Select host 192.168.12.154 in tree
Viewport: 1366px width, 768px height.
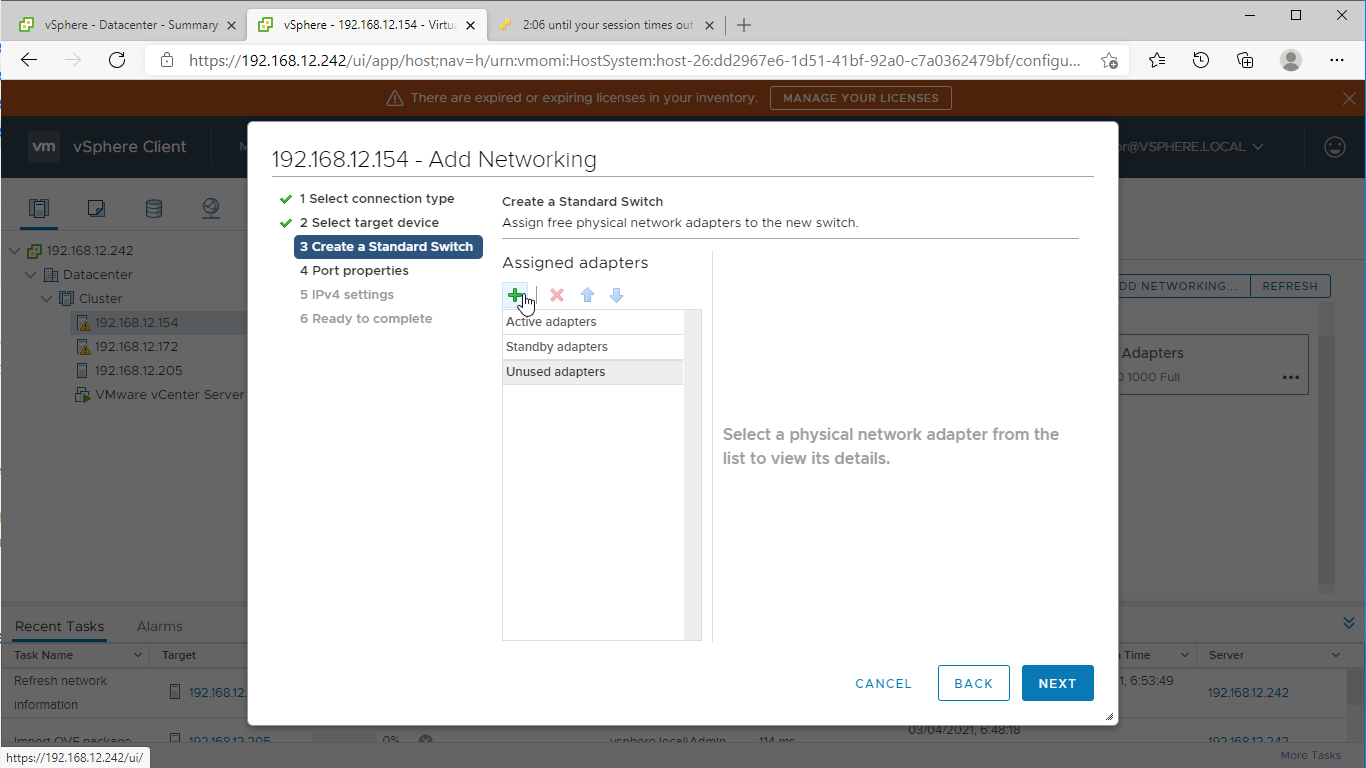pos(136,323)
